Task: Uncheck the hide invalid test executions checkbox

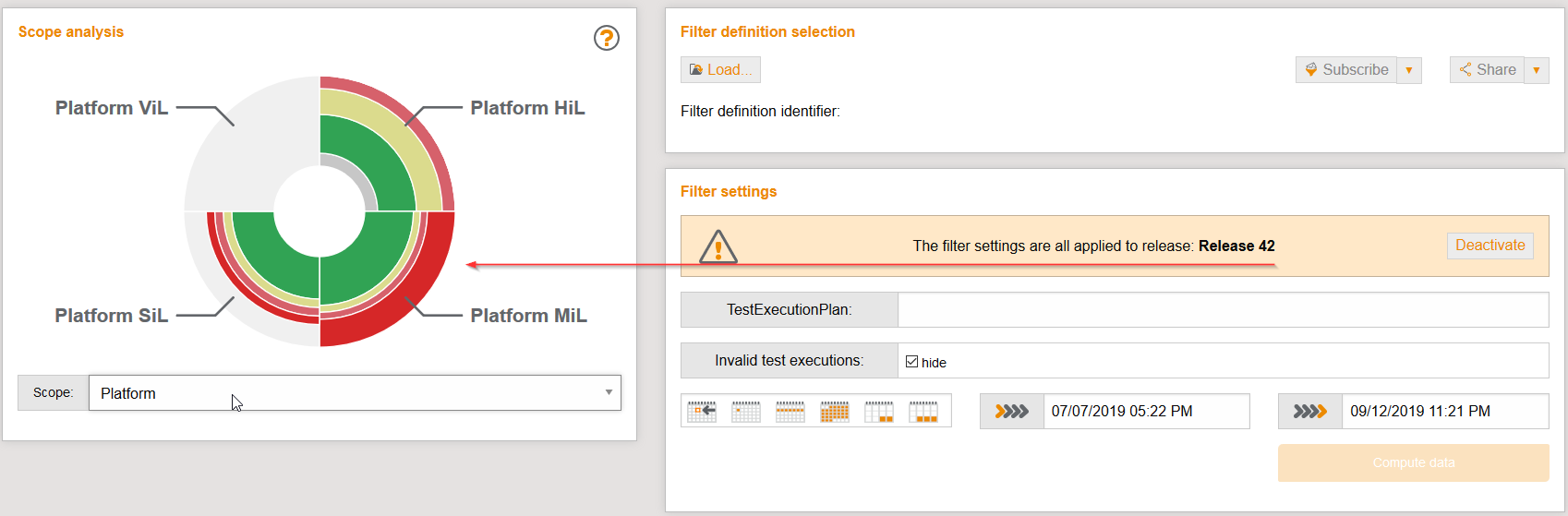Action: coord(912,362)
